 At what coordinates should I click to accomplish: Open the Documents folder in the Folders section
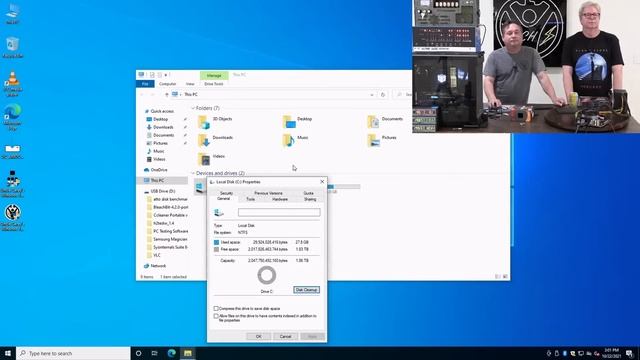click(385, 121)
